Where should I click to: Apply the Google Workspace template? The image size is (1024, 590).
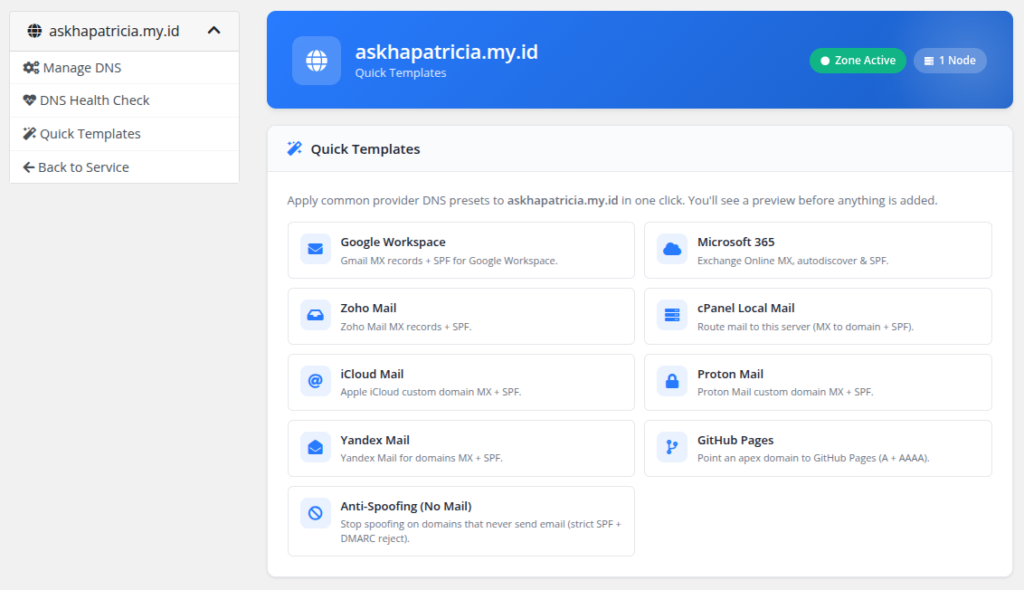pyautogui.click(x=461, y=250)
